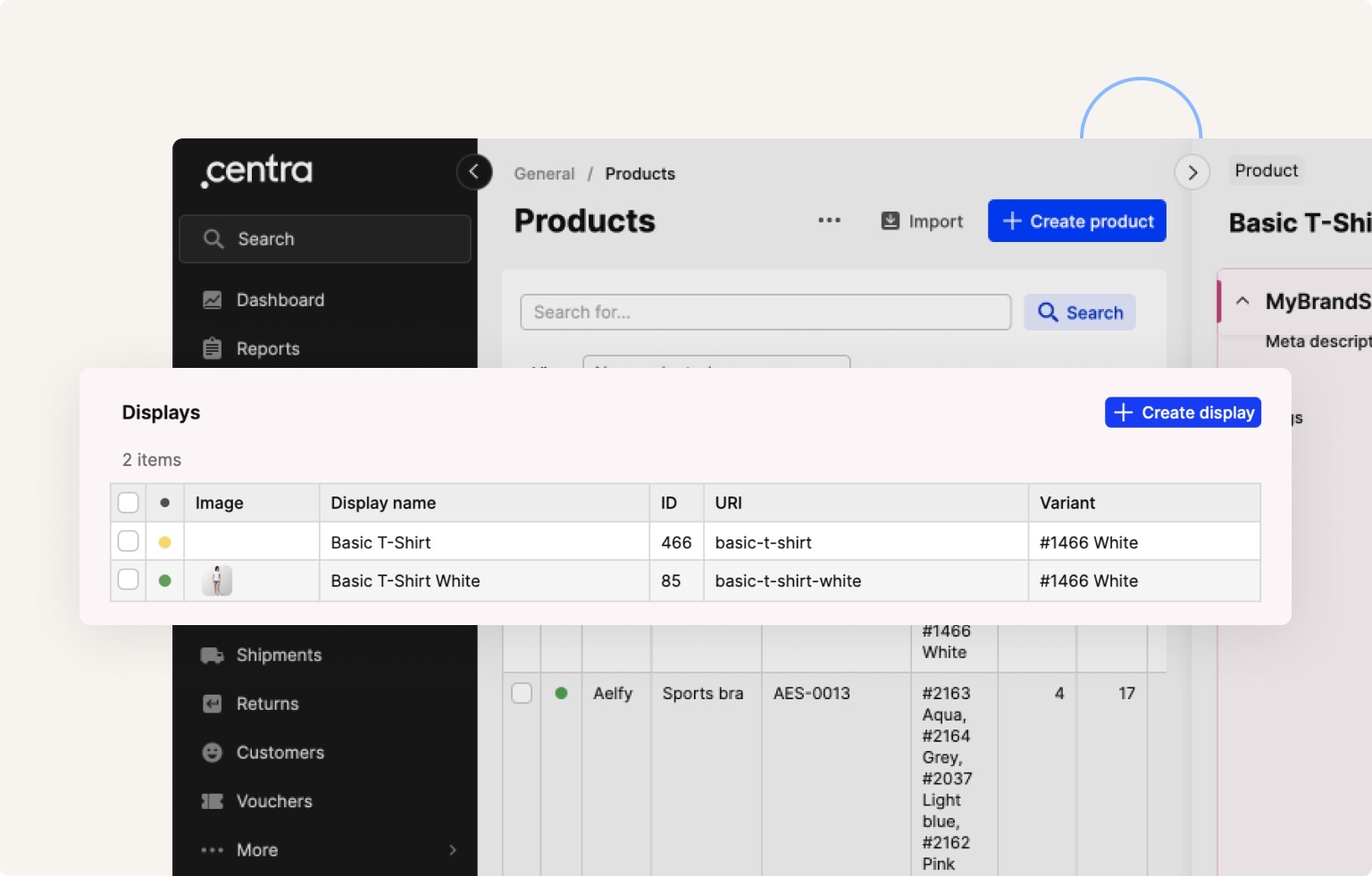The height and width of the screenshot is (876, 1372).
Task: Select the Aelfy Sports bra product checkbox
Action: coord(522,693)
